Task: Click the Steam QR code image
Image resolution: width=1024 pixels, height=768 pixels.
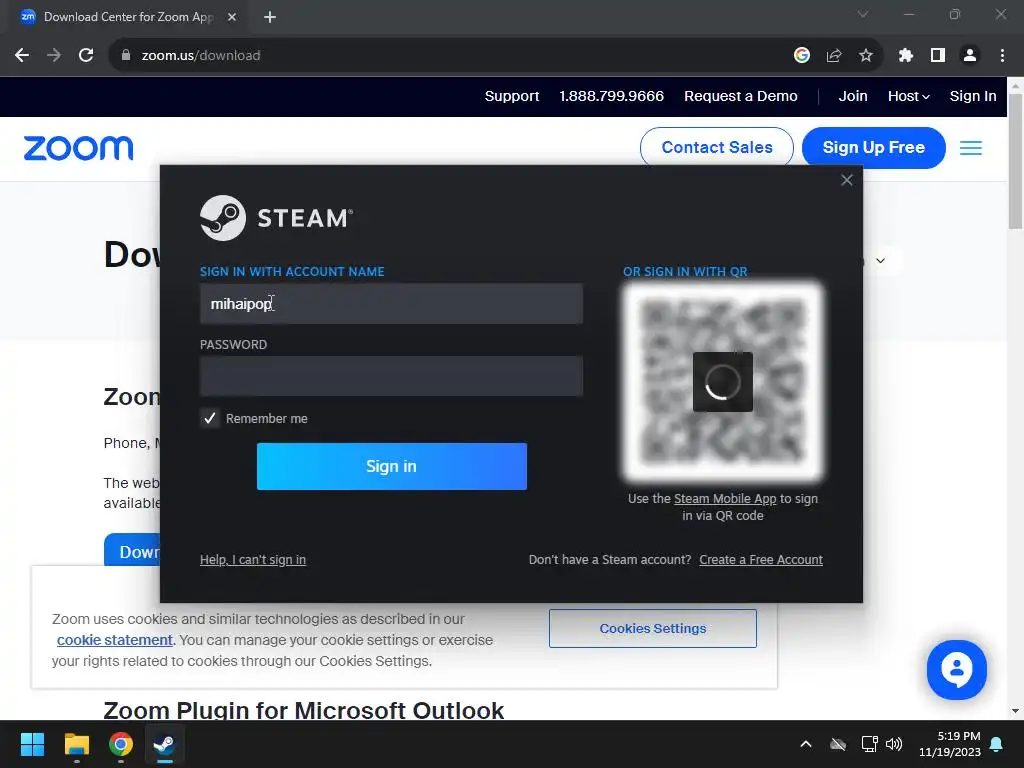Action: [x=723, y=382]
